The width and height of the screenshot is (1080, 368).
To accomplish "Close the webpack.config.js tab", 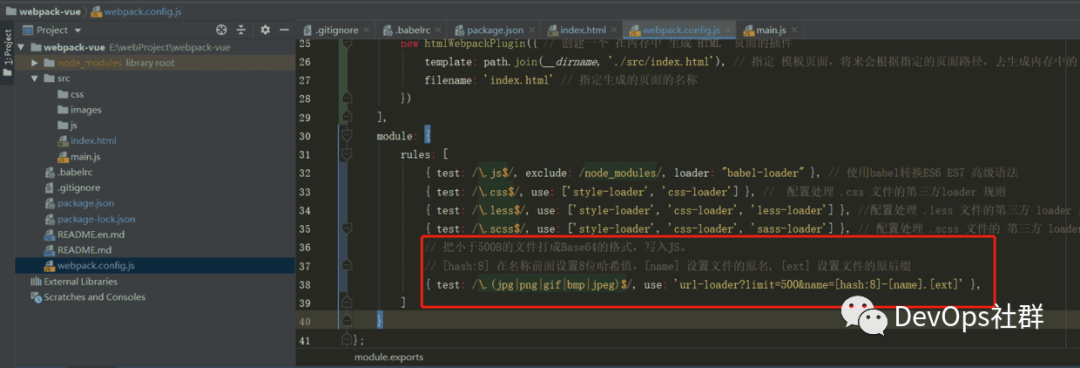I will 727,30.
